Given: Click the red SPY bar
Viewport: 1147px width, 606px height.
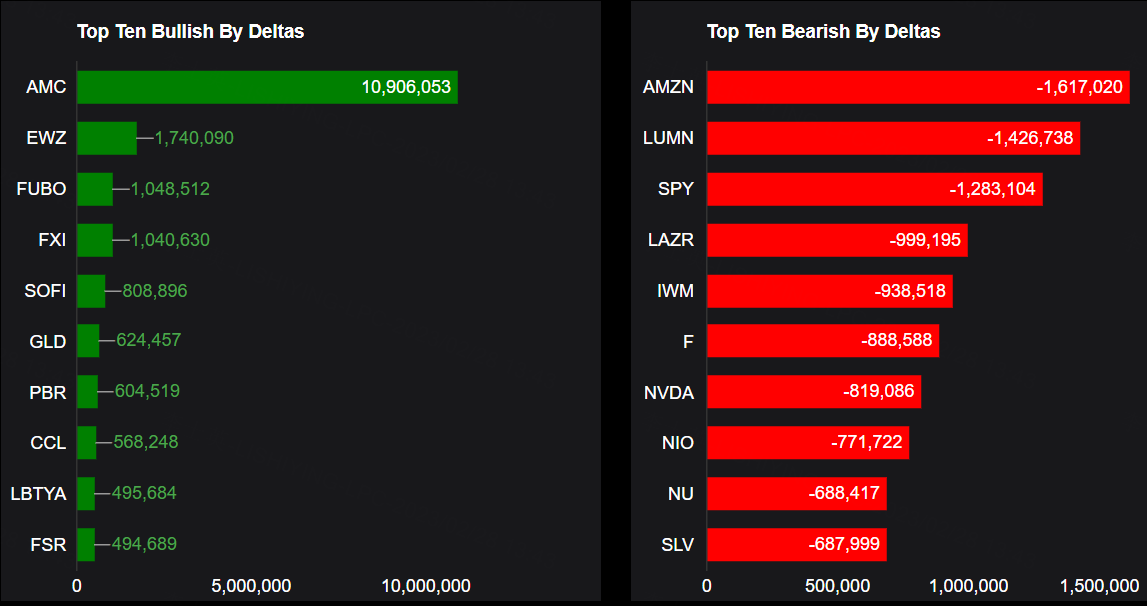Looking at the screenshot, I should 875,189.
